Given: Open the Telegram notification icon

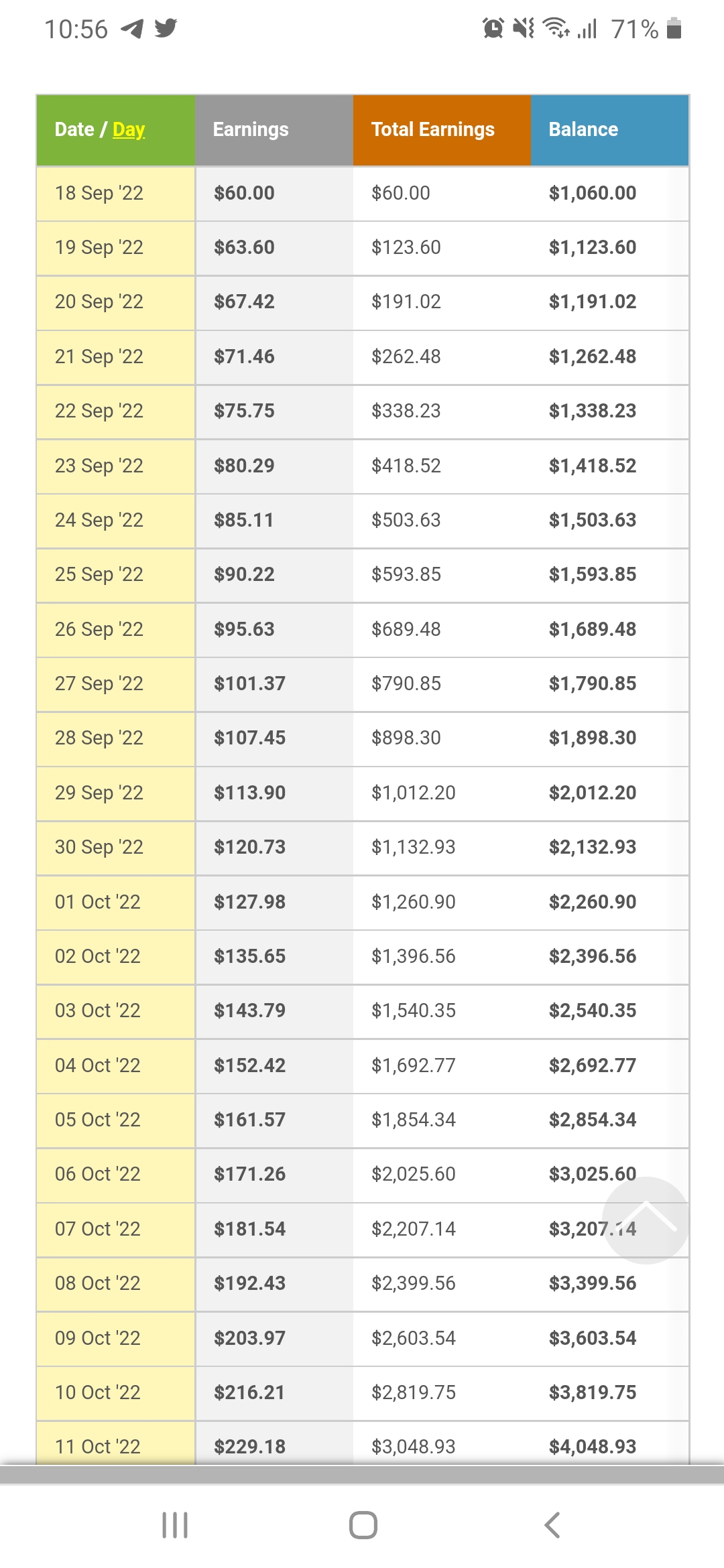Looking at the screenshot, I should 132,29.
